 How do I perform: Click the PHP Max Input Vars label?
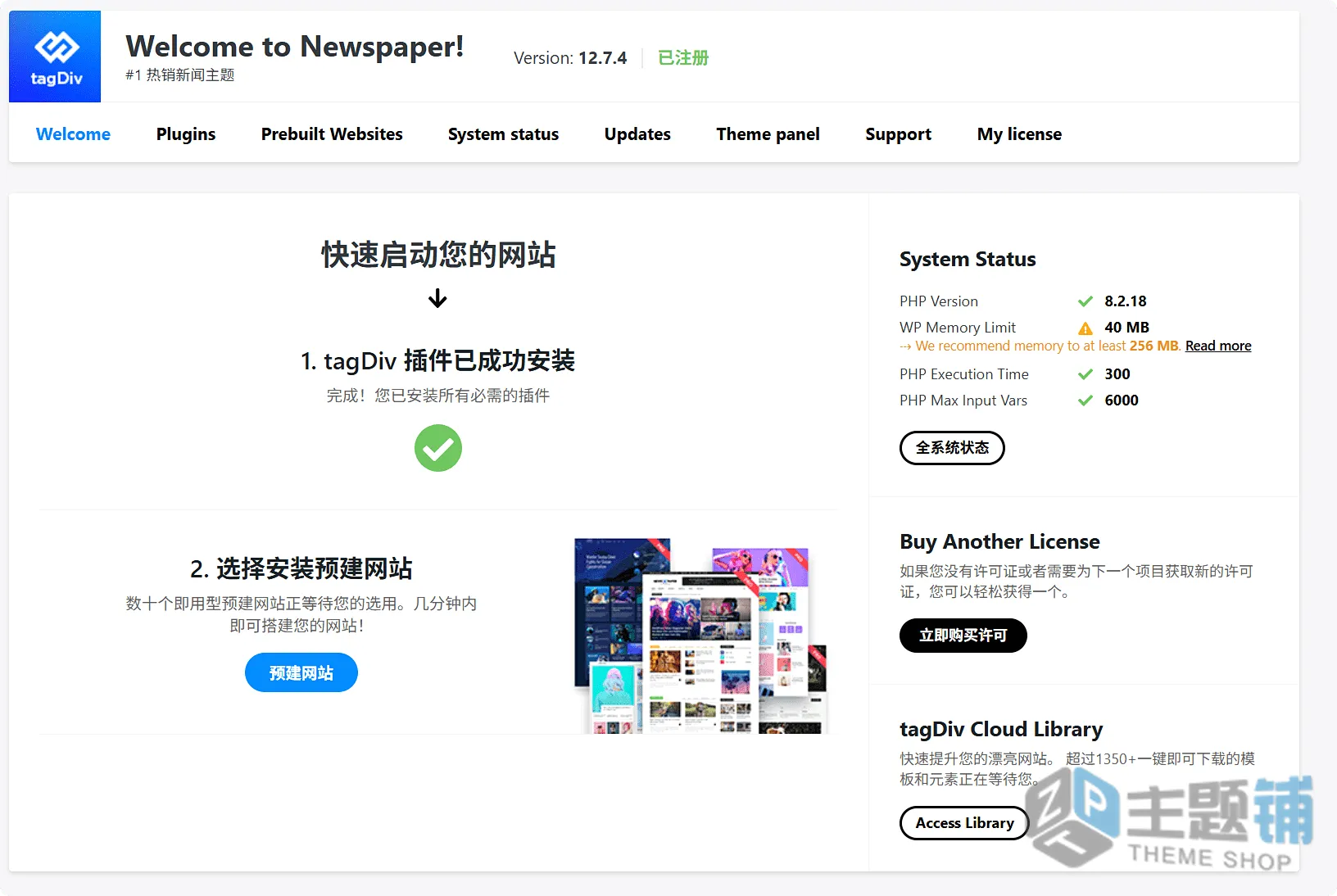pyautogui.click(x=963, y=400)
